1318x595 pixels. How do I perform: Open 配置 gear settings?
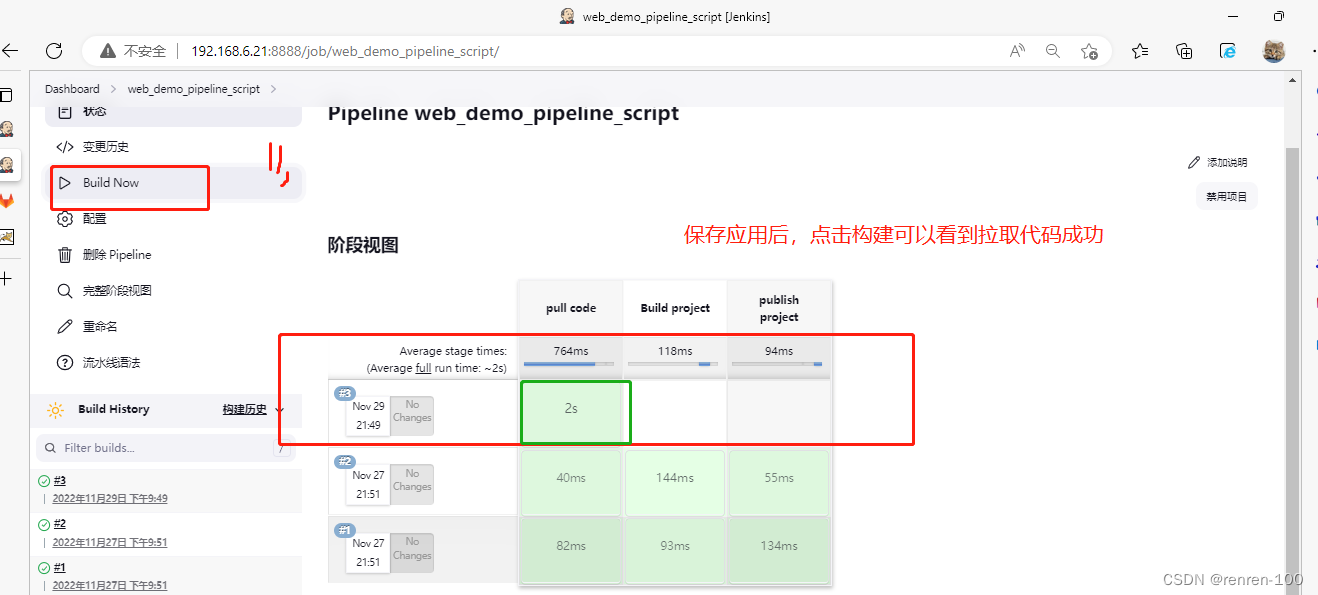click(x=82, y=219)
